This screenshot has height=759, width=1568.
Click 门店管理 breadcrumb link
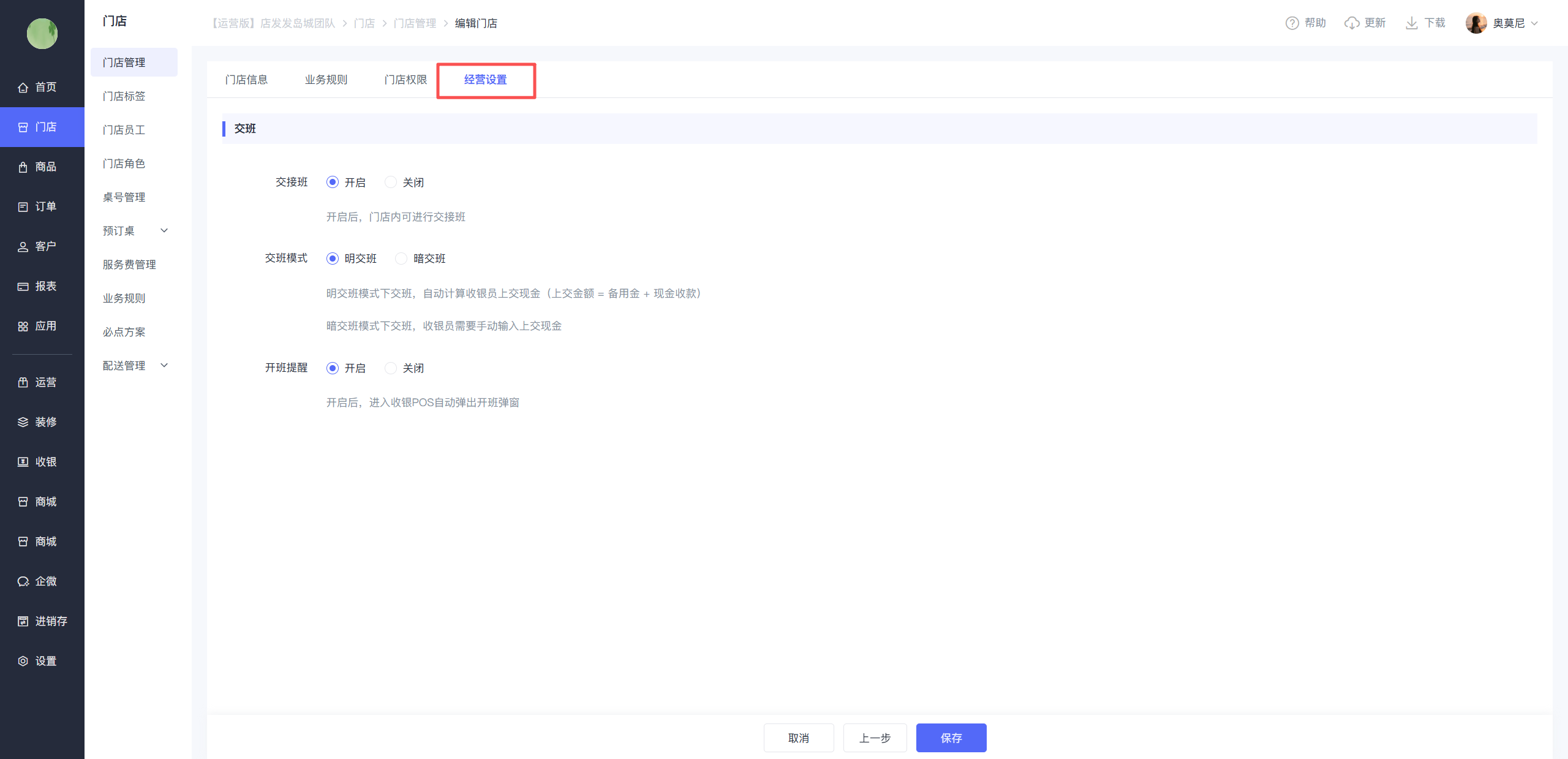point(415,23)
